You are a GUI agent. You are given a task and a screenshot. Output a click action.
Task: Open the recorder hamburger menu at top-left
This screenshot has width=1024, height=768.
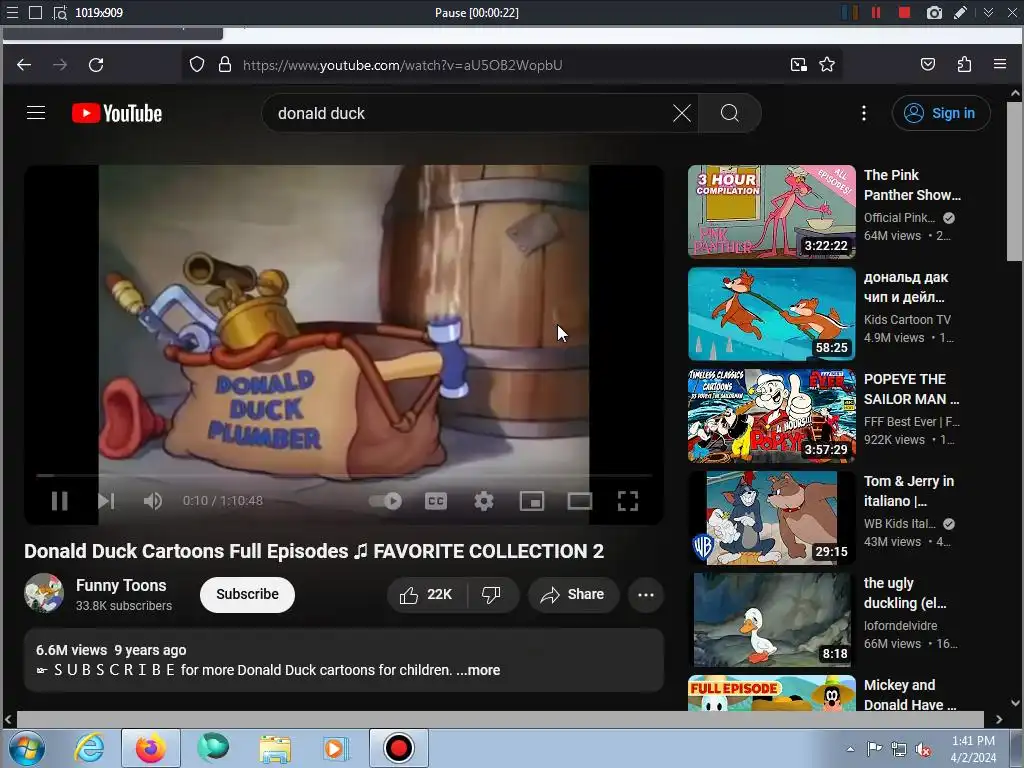[12, 12]
